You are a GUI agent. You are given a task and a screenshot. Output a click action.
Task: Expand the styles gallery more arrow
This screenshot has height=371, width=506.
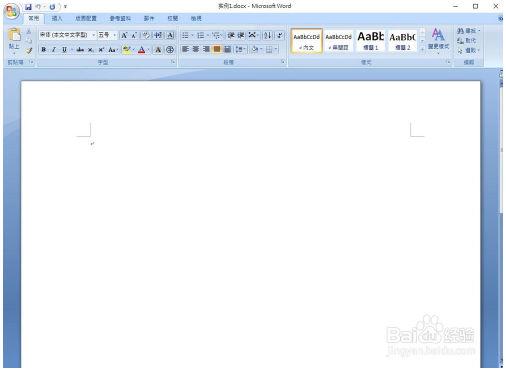click(x=422, y=49)
